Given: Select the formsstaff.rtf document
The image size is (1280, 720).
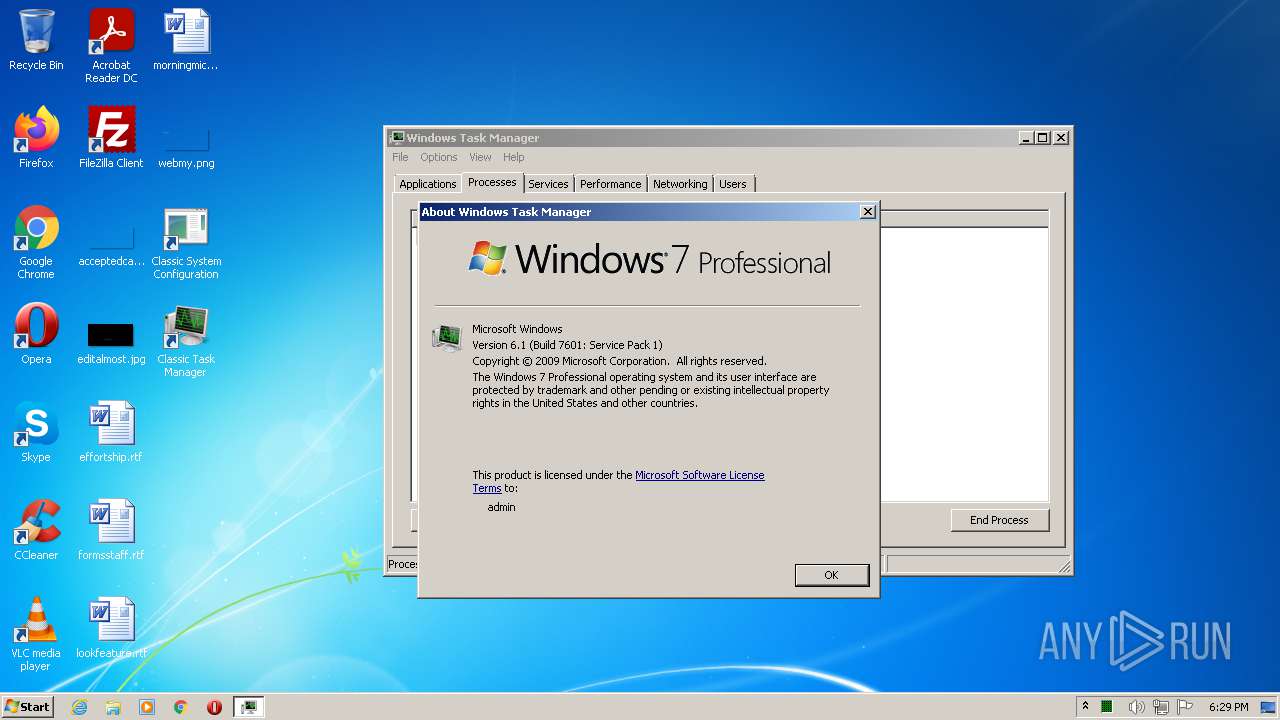Looking at the screenshot, I should tap(111, 530).
